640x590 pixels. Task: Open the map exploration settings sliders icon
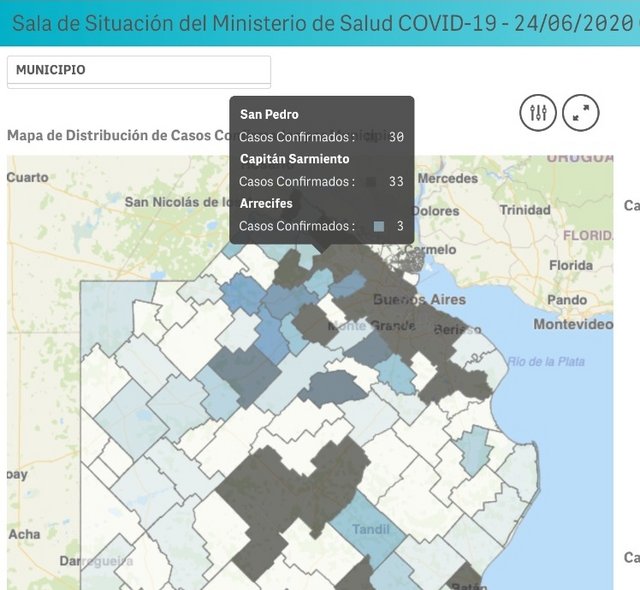538,112
